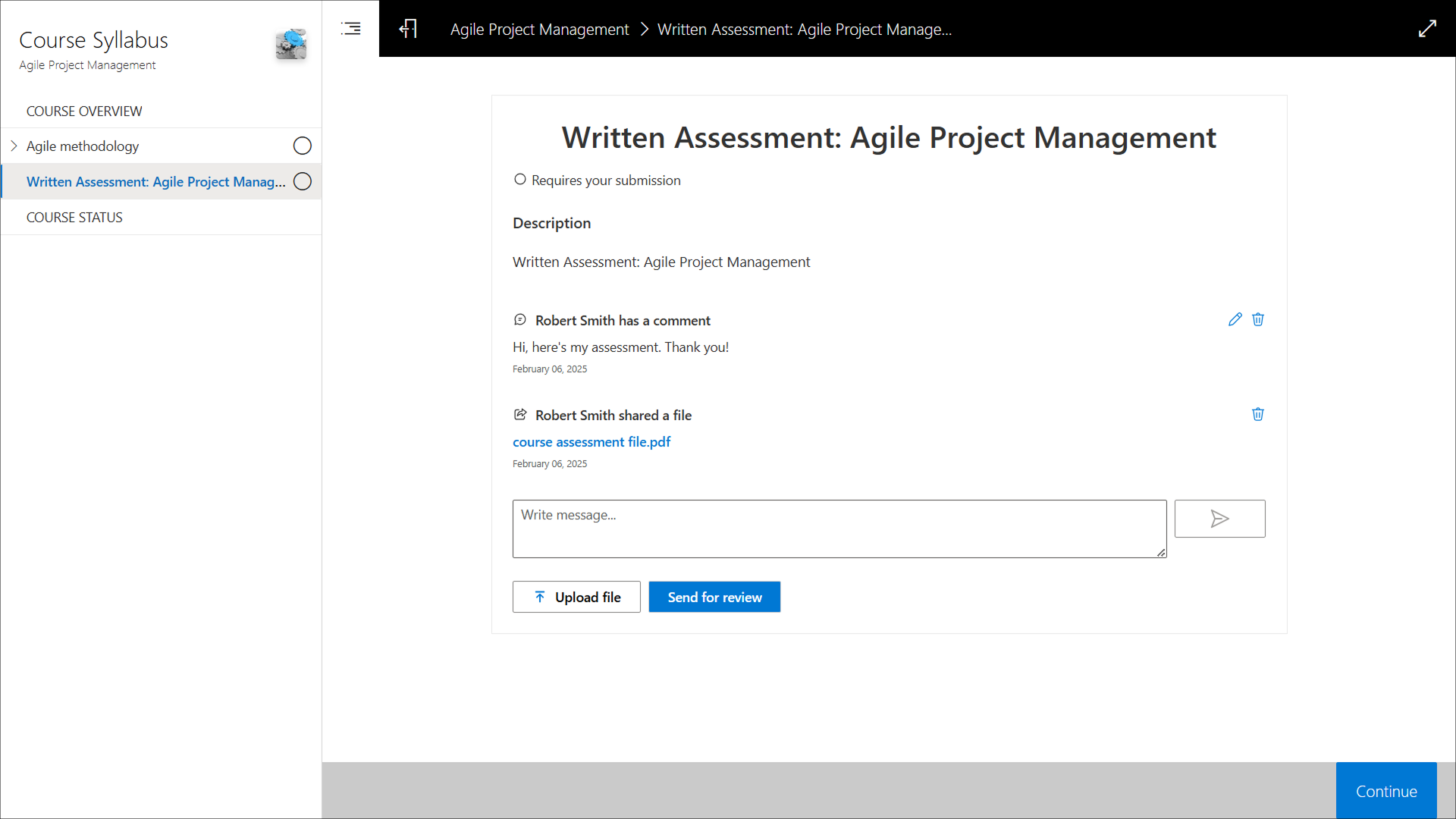
Task: Click the Written Assessment completion circle in sidebar
Action: (x=302, y=181)
